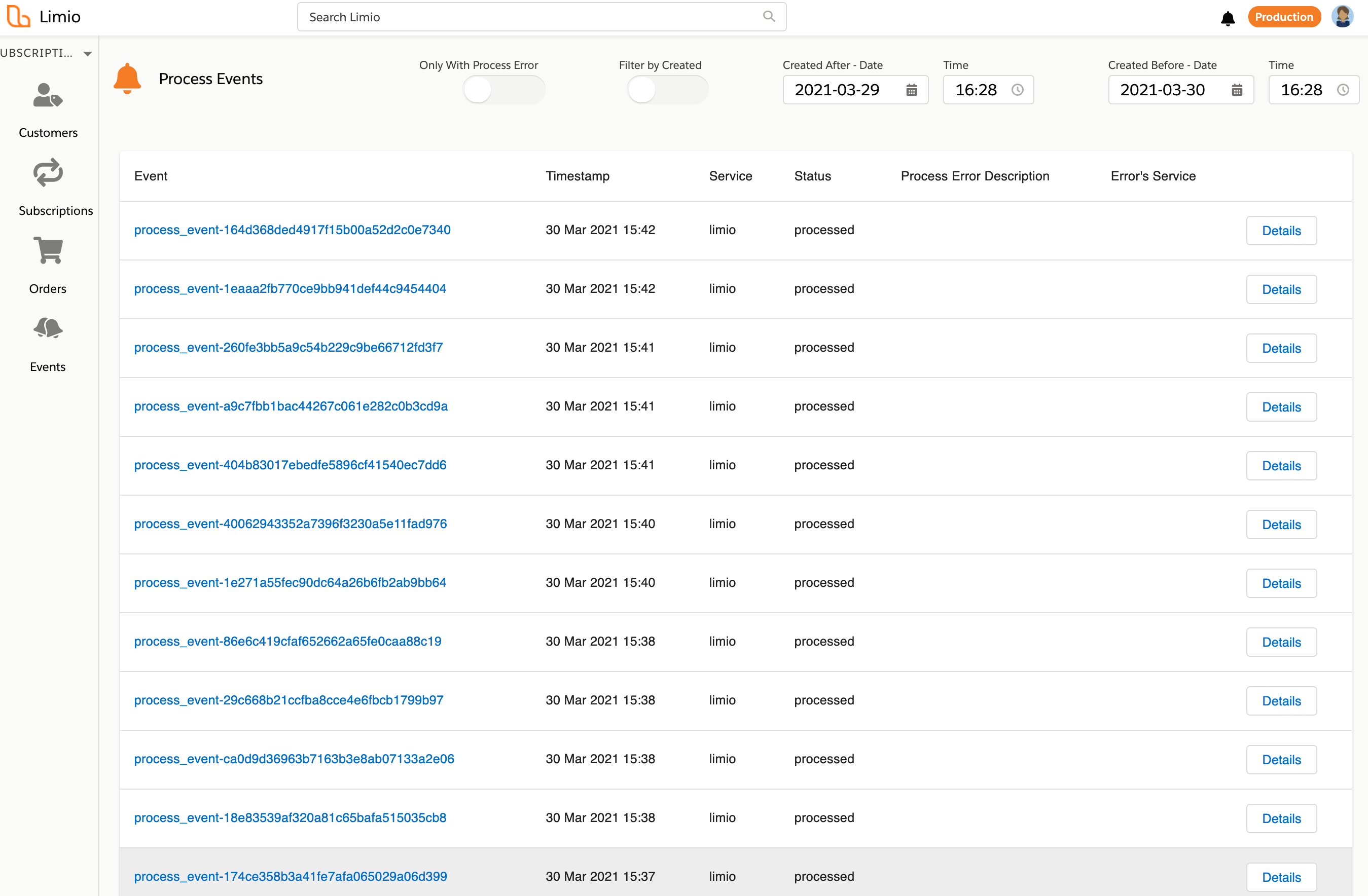Image resolution: width=1368 pixels, height=896 pixels.
Task: Open event process_event-29c668b21ccfba8cce4e6fbcb1799b97
Action: pos(289,700)
